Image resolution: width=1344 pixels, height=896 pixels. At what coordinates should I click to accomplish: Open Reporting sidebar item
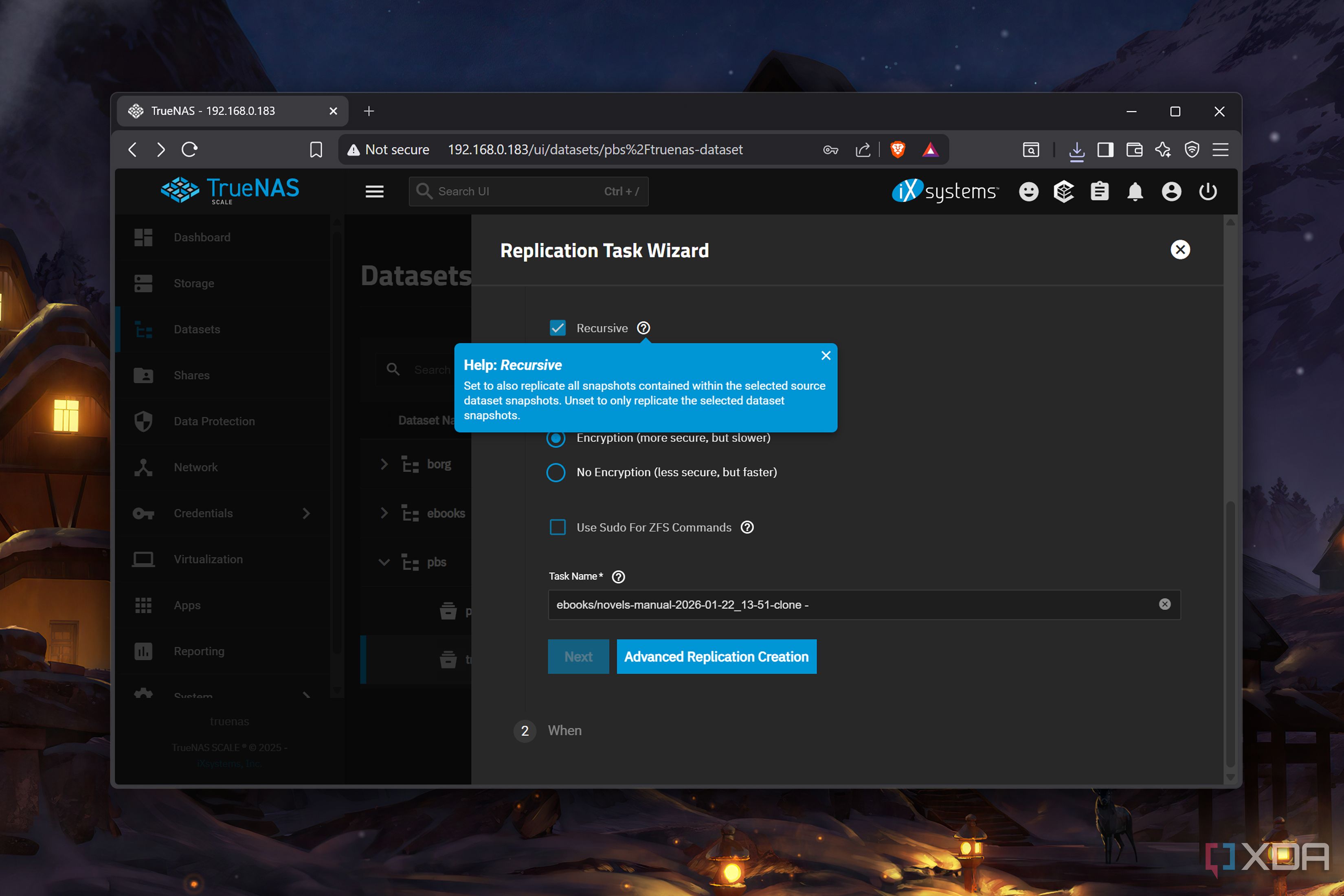point(223,651)
